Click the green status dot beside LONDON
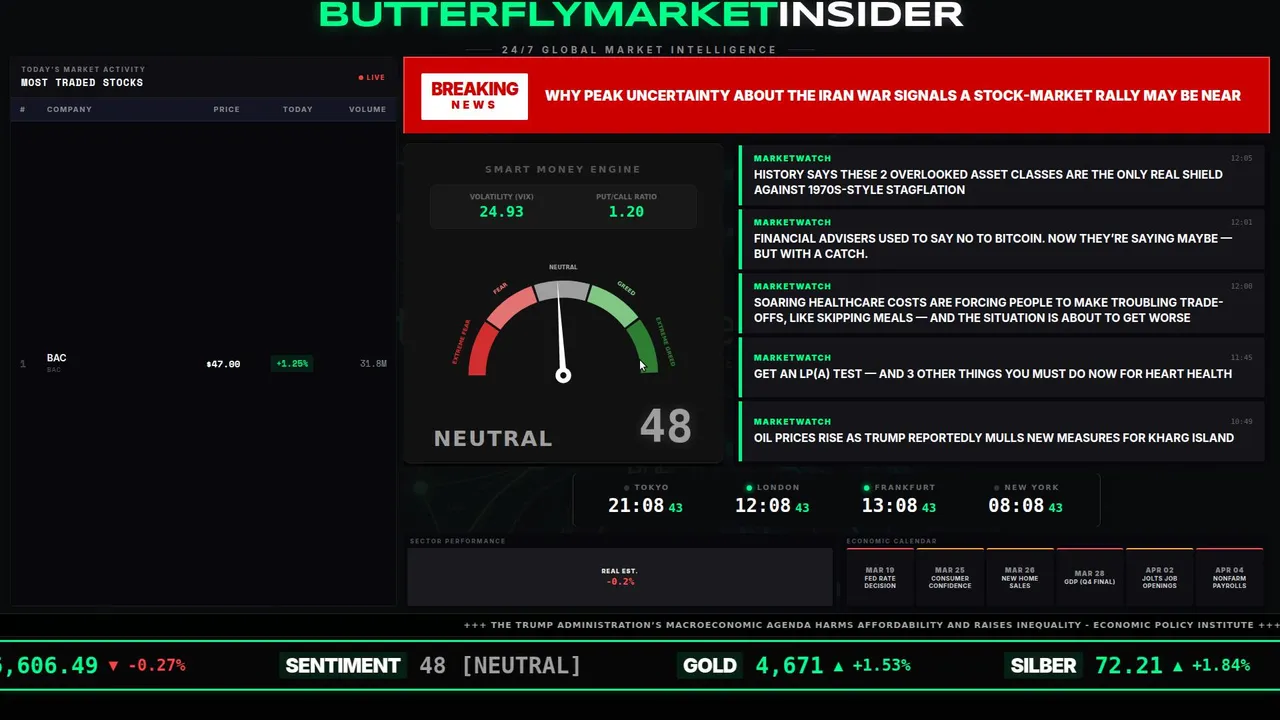This screenshot has height=720, width=1280. (x=749, y=488)
